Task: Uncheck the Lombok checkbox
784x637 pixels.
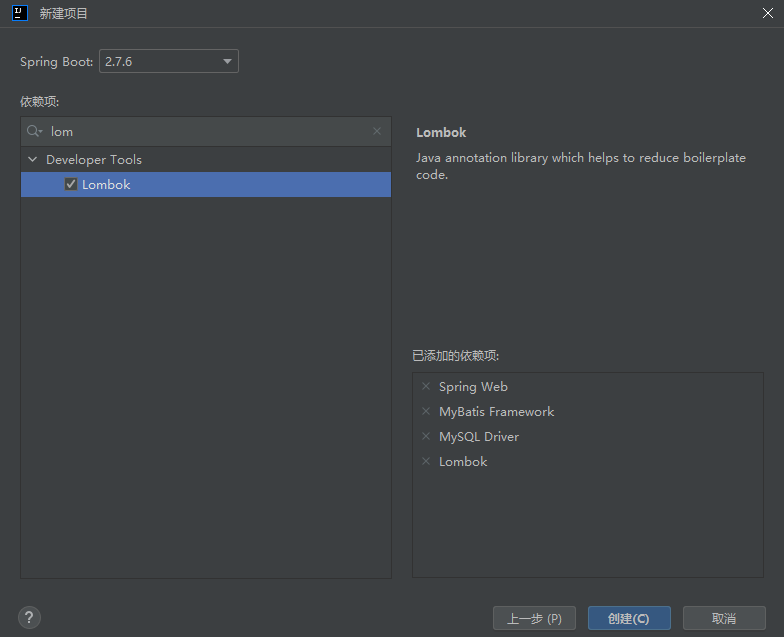Action: coord(71,184)
